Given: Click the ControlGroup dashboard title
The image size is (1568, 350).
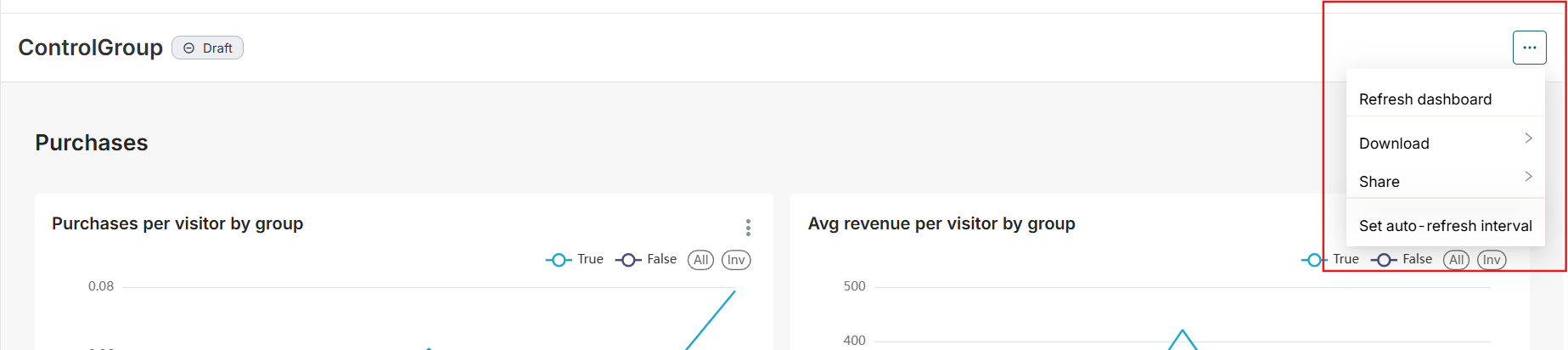Looking at the screenshot, I should click(90, 48).
